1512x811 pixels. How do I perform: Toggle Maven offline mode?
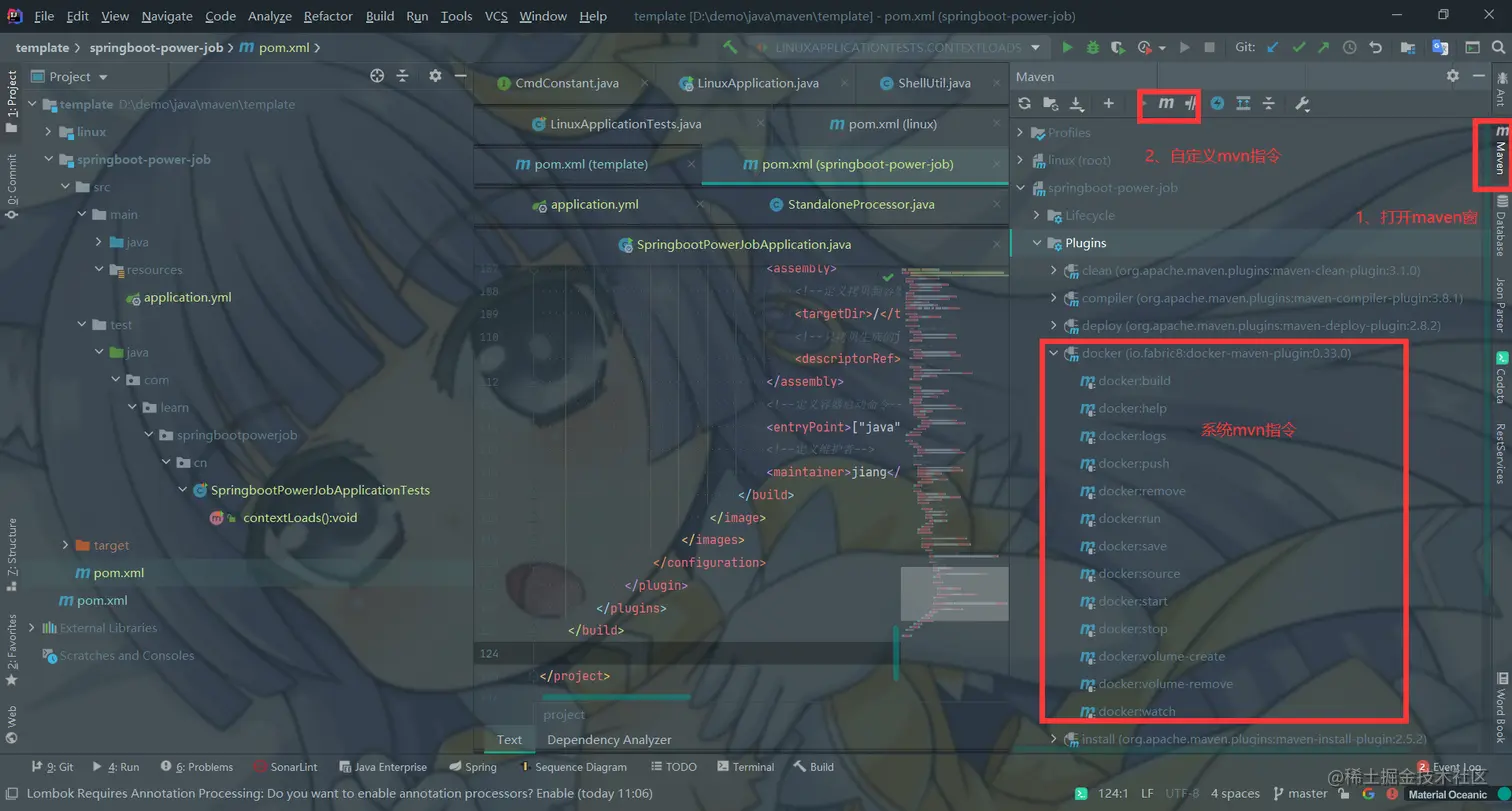click(x=1190, y=103)
